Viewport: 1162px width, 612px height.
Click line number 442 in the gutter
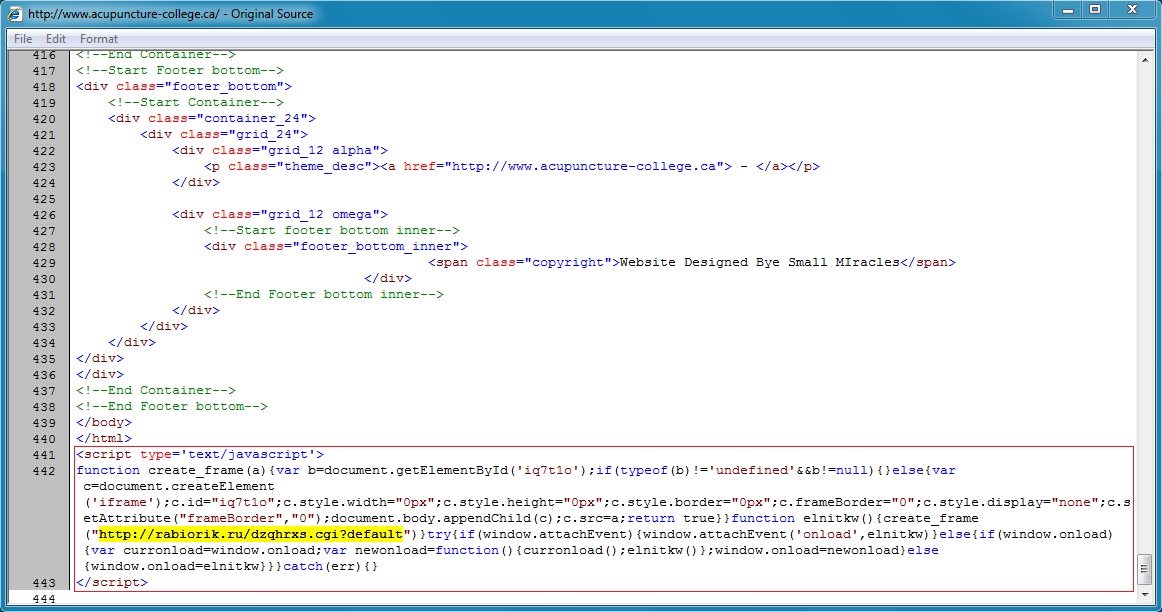[x=44, y=471]
